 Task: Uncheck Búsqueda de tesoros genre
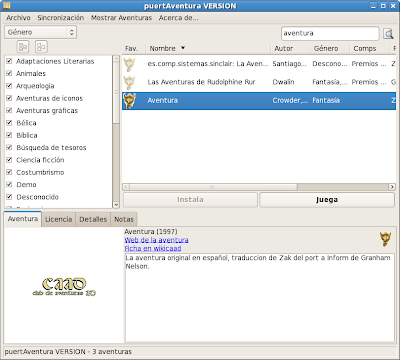coord(9,147)
